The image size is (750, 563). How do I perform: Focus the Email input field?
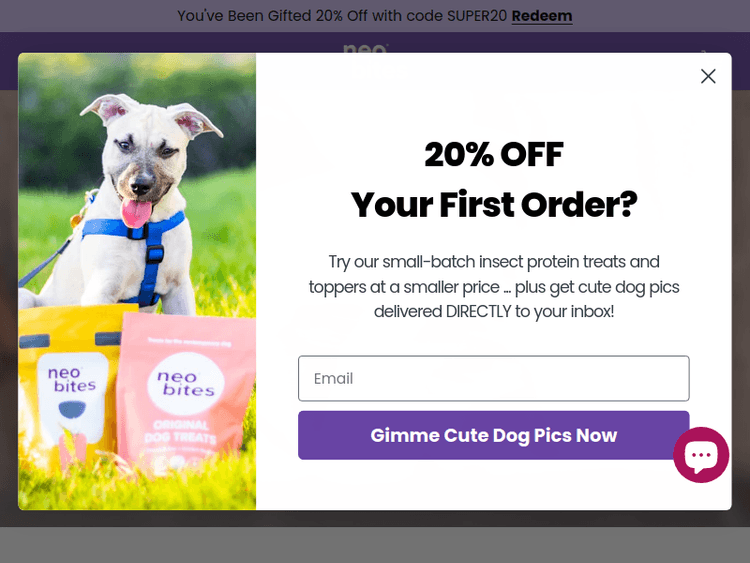[x=493, y=378]
